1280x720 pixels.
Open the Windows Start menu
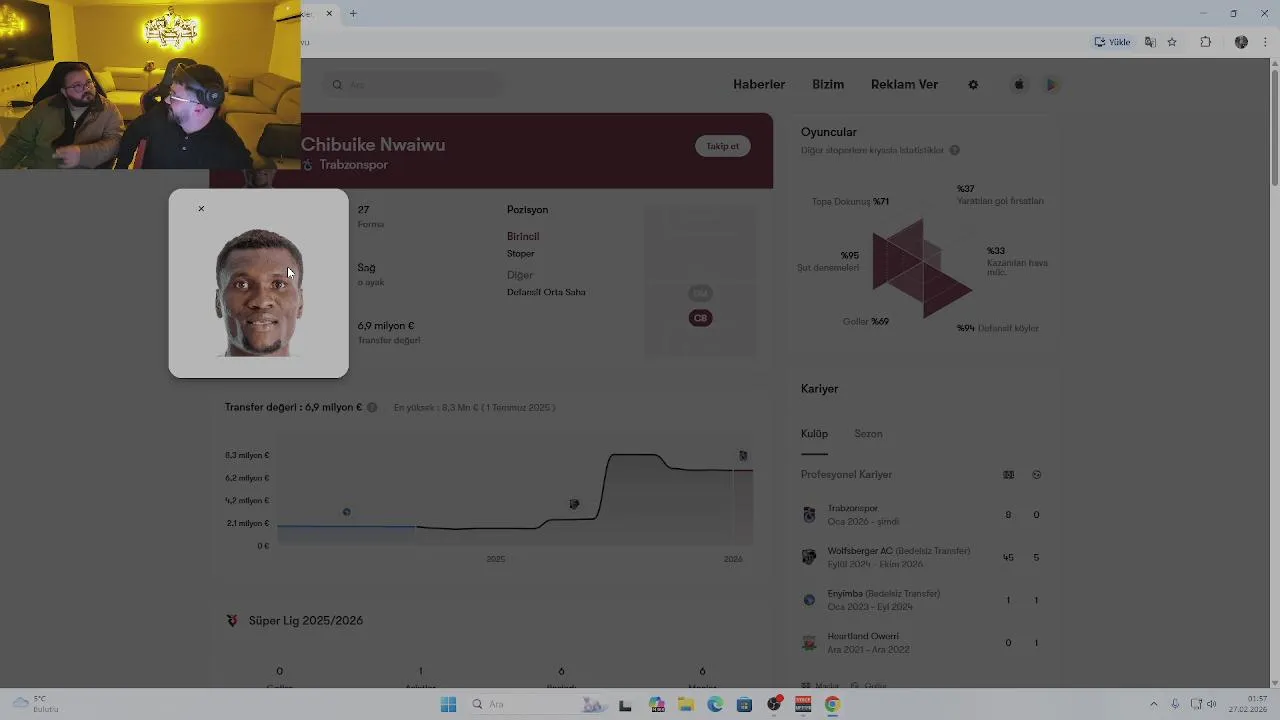click(x=448, y=705)
